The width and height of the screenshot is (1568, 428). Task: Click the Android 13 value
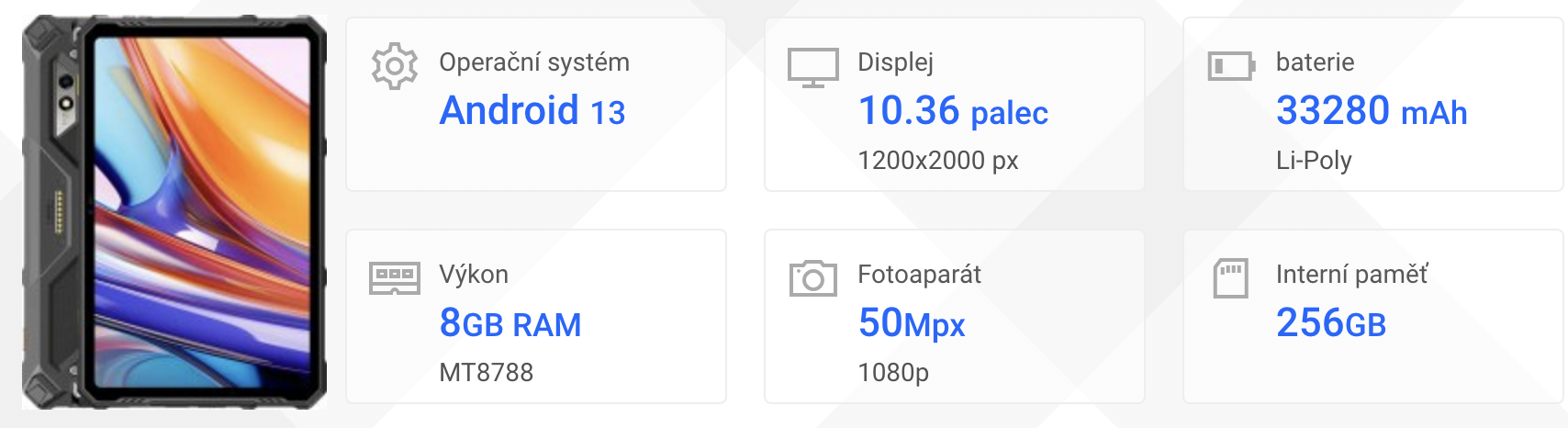point(532,111)
